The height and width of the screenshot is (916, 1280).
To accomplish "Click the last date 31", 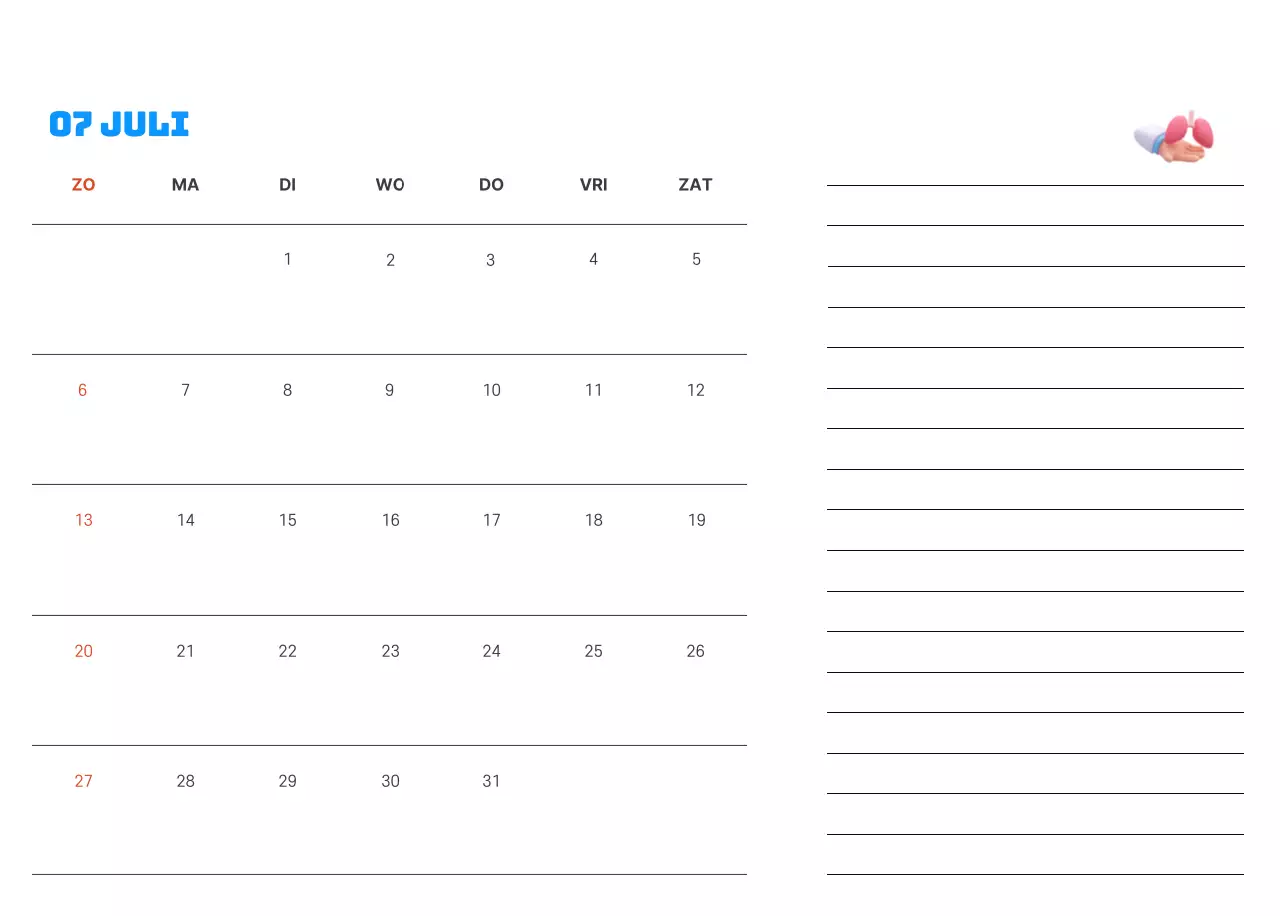I will [492, 781].
